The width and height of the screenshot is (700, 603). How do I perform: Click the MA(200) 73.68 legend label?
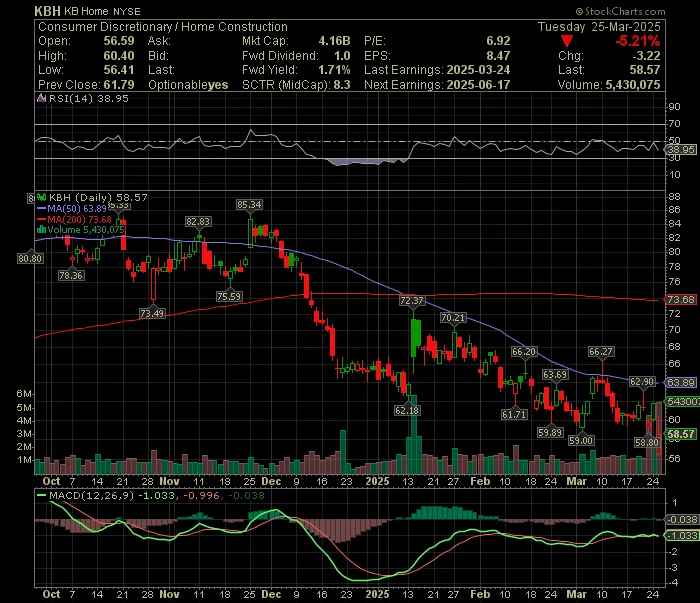tap(79, 219)
